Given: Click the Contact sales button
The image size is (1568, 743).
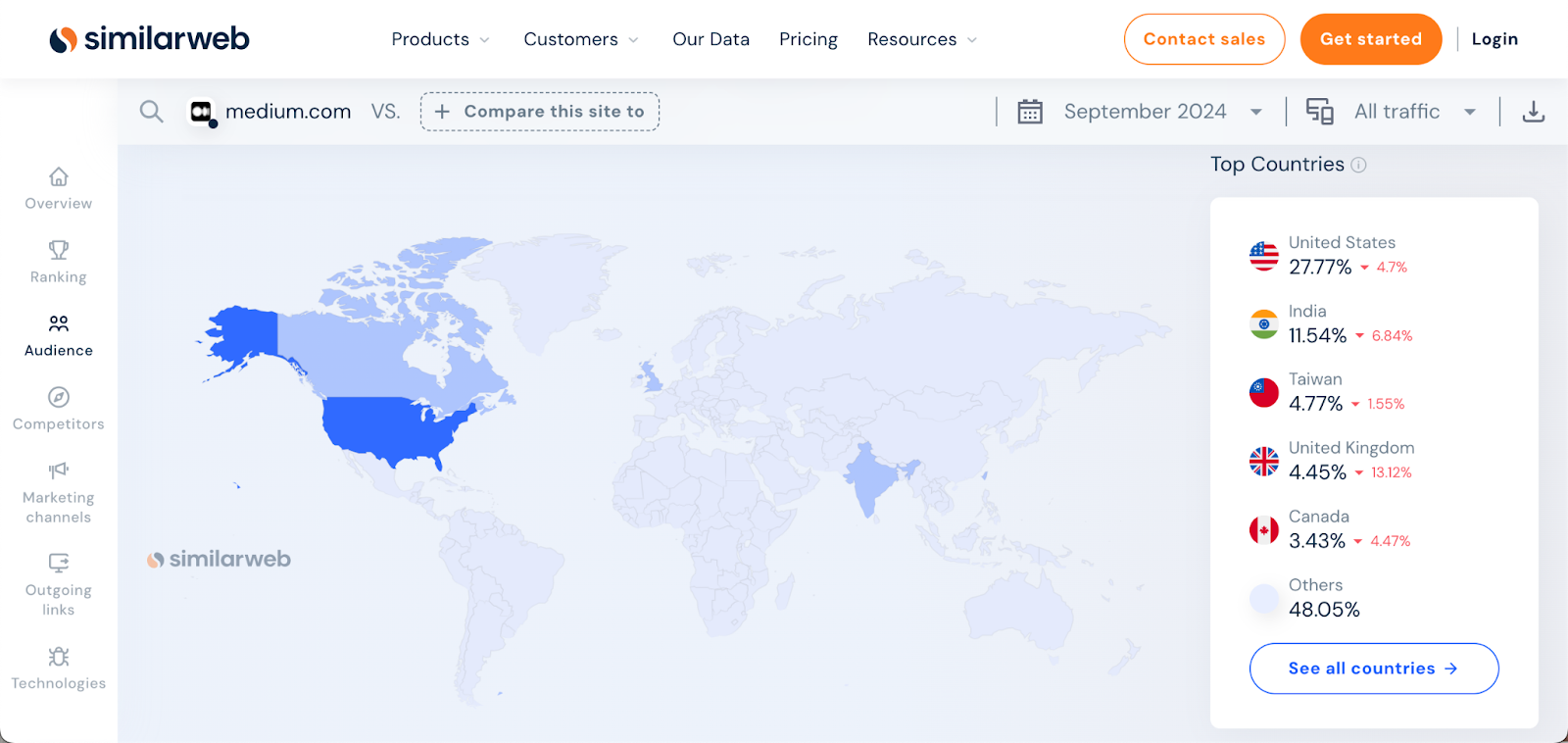Looking at the screenshot, I should click(x=1204, y=39).
